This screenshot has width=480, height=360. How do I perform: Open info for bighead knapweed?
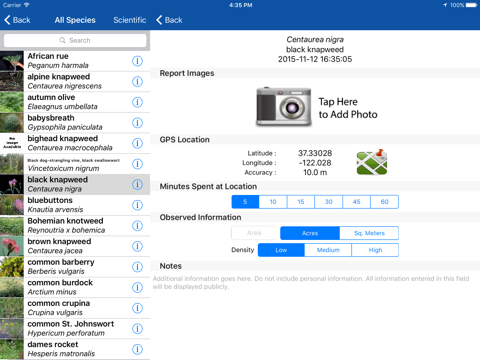(x=137, y=143)
